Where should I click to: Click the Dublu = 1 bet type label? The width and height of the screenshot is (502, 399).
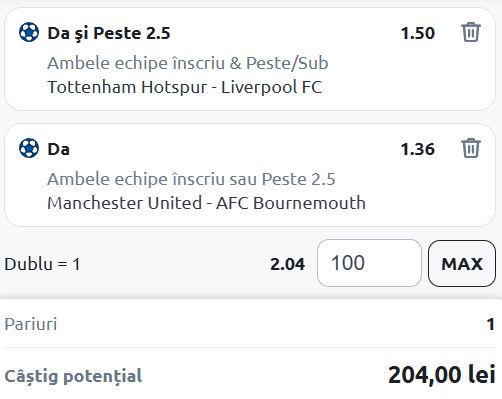tap(42, 264)
